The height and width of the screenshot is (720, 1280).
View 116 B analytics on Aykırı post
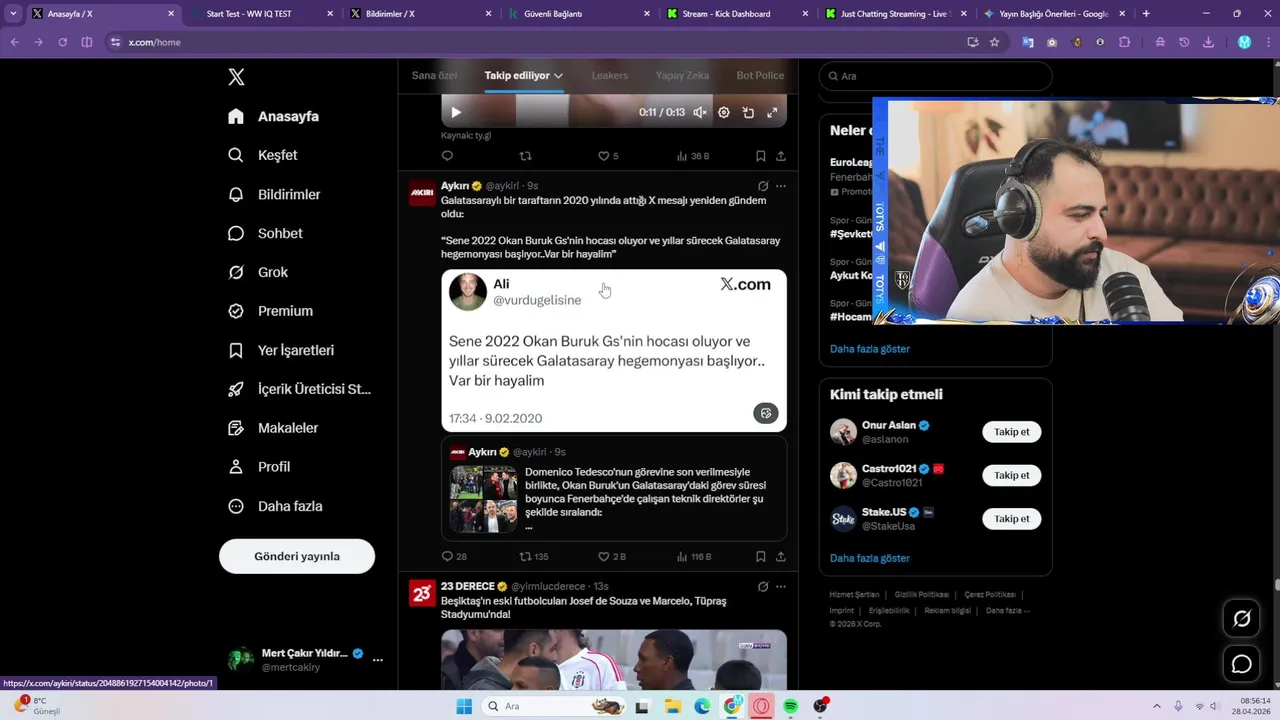pos(694,557)
